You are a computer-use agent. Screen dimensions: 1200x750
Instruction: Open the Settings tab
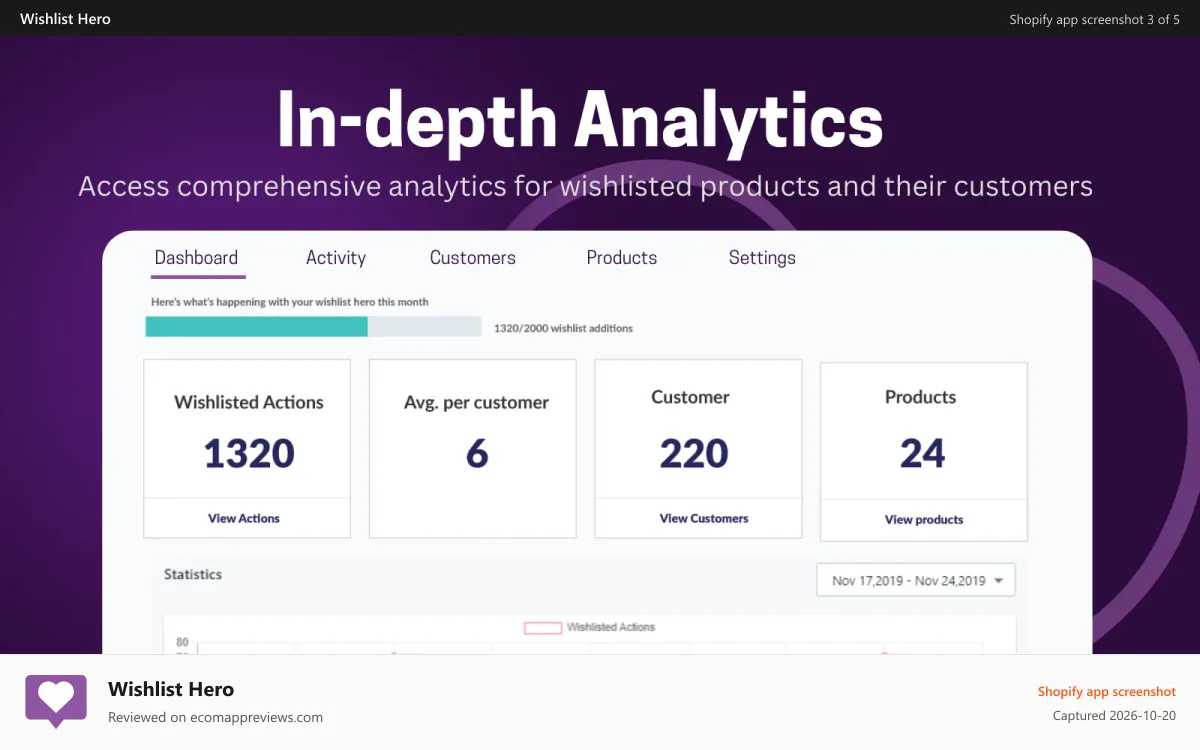(762, 258)
